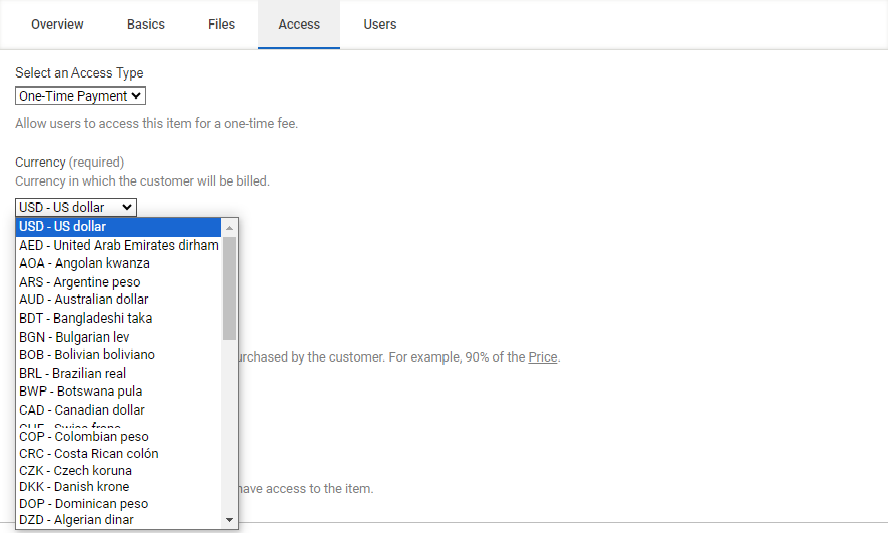Pick BRL - Brazilian real

[118, 373]
